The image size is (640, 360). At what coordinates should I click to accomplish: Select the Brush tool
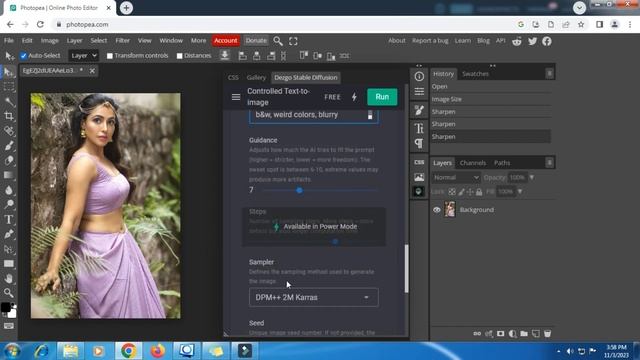click(x=9, y=146)
